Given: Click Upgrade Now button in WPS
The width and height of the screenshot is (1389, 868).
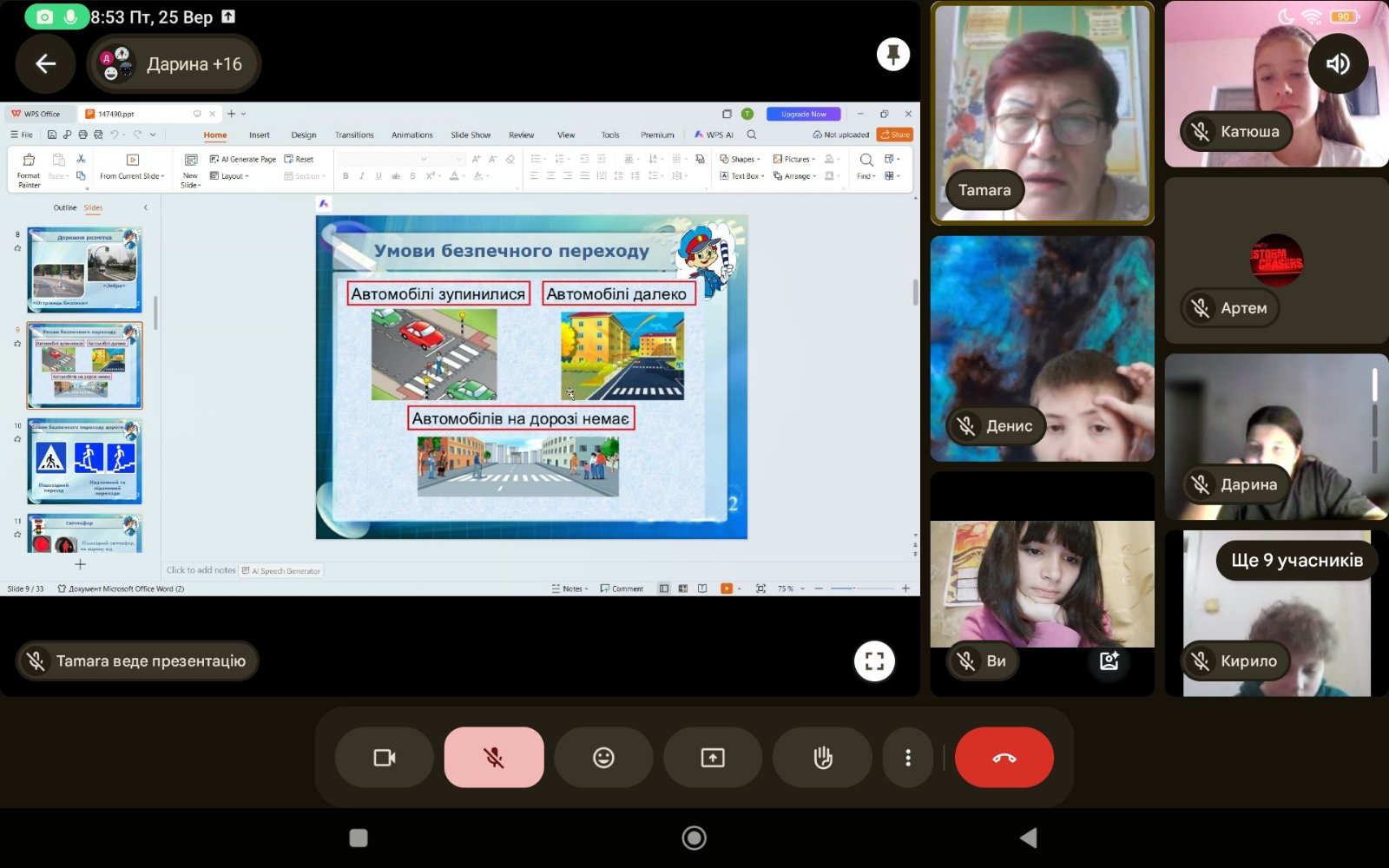Looking at the screenshot, I should click(x=803, y=114).
